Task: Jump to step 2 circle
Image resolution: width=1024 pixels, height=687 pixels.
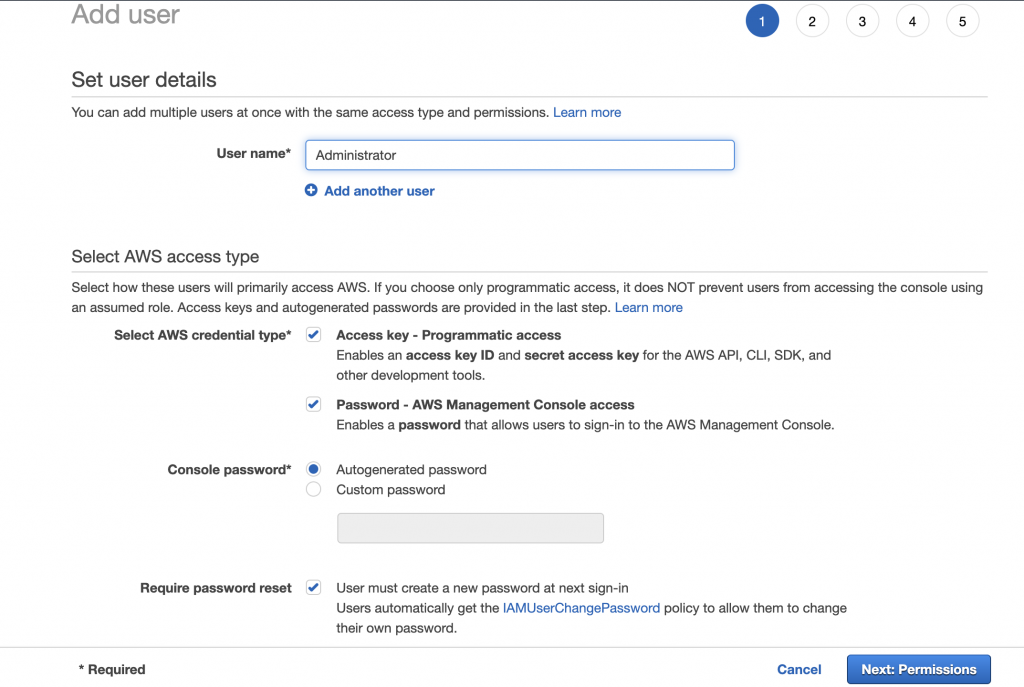Action: 812,21
